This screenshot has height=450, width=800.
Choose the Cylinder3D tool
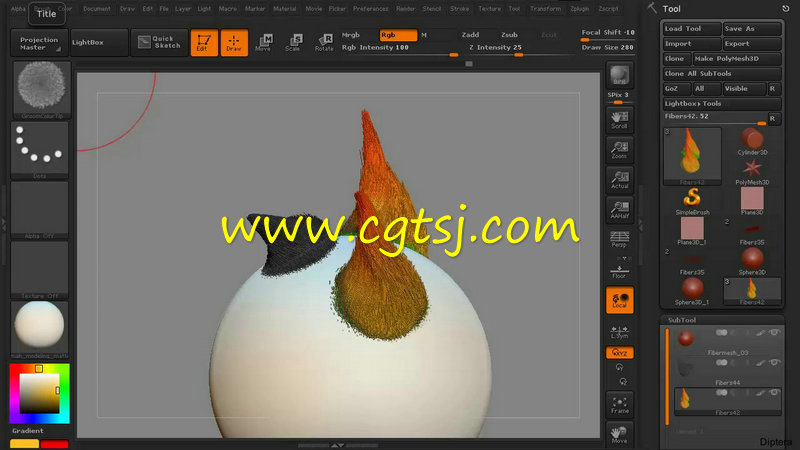(x=752, y=141)
